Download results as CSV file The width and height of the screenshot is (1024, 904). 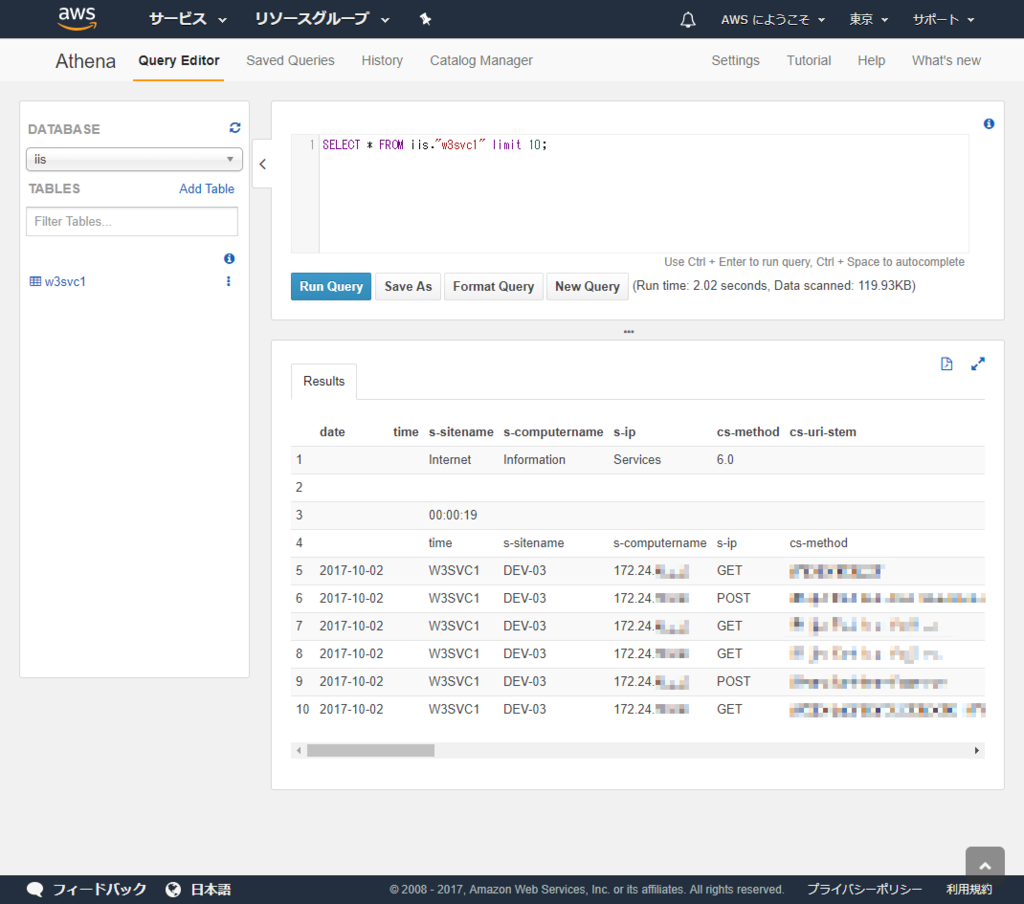(x=946, y=364)
